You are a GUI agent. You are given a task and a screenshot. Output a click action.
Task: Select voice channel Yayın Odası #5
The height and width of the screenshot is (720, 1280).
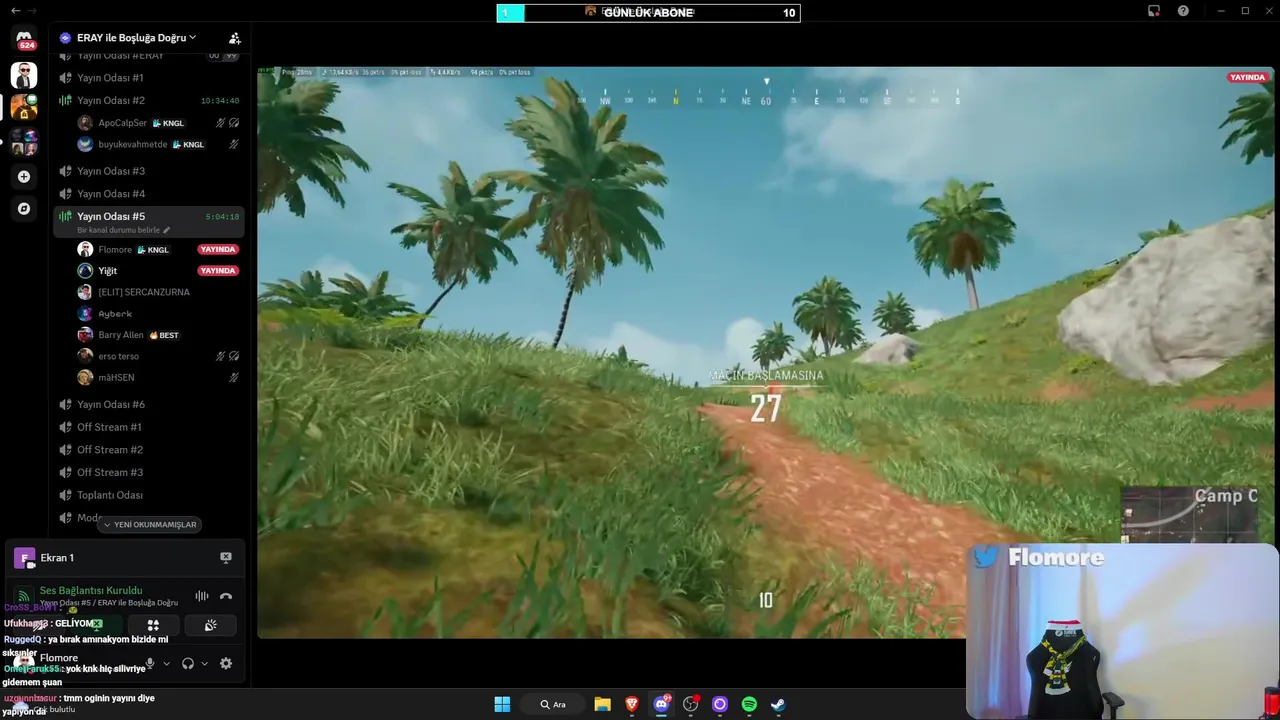(x=148, y=222)
